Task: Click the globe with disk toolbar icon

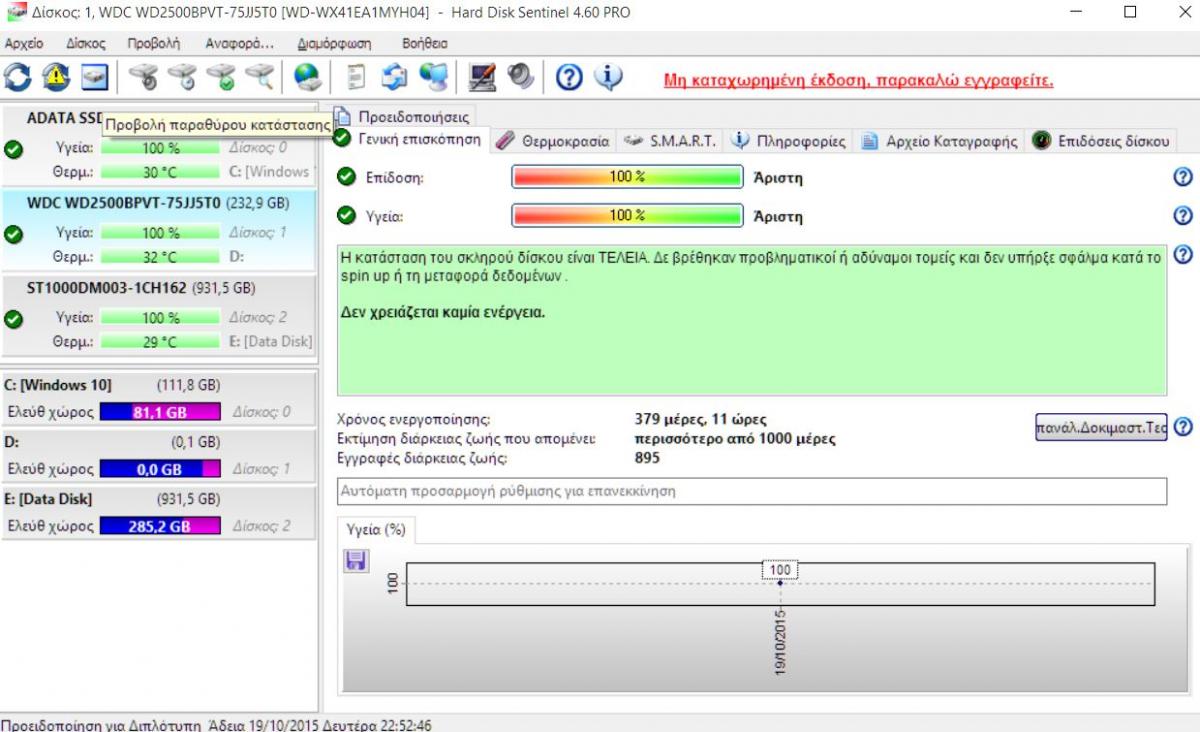Action: pos(306,76)
